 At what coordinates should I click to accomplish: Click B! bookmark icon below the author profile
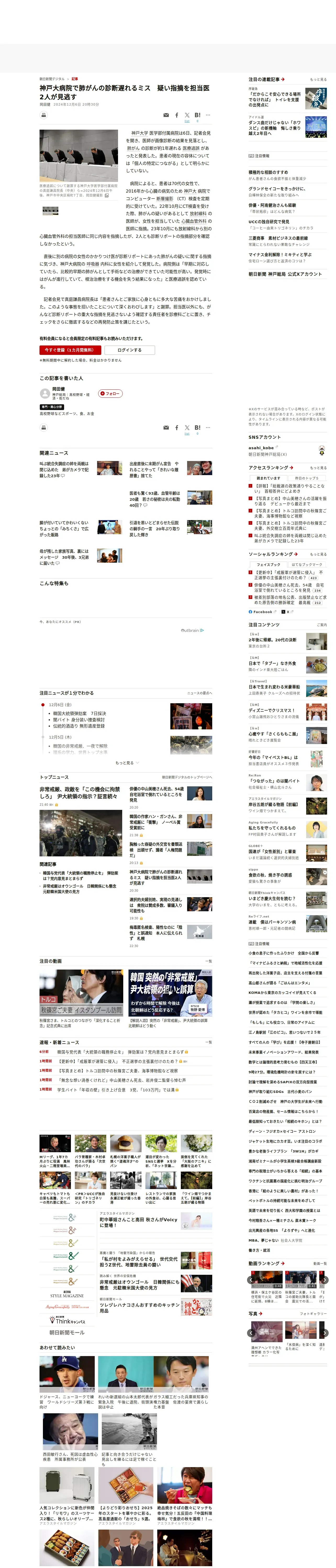coord(197,427)
